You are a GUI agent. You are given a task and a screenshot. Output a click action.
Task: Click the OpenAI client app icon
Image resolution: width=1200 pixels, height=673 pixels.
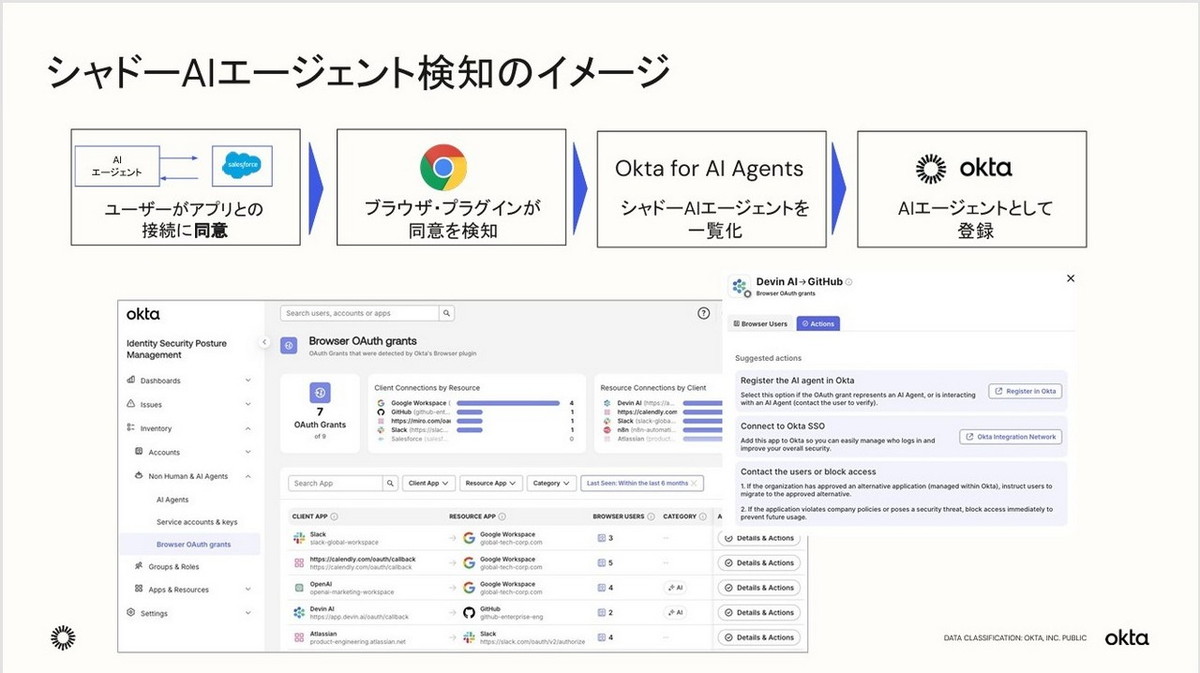click(298, 588)
